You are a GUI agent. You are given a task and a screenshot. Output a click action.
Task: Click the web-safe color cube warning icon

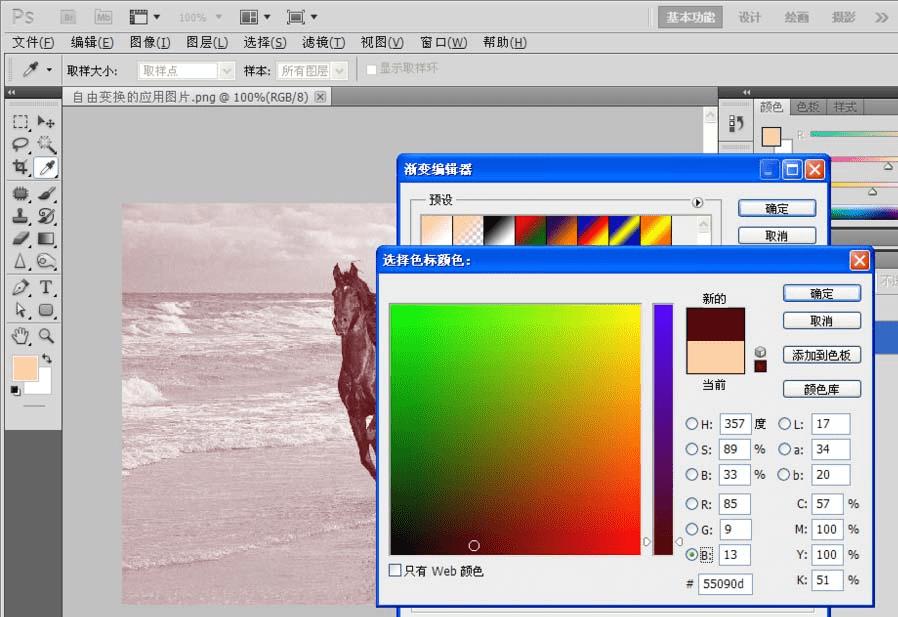(x=760, y=352)
